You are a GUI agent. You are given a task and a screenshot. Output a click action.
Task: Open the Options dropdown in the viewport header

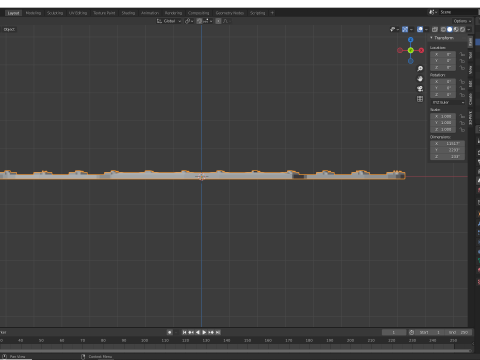[x=462, y=21]
